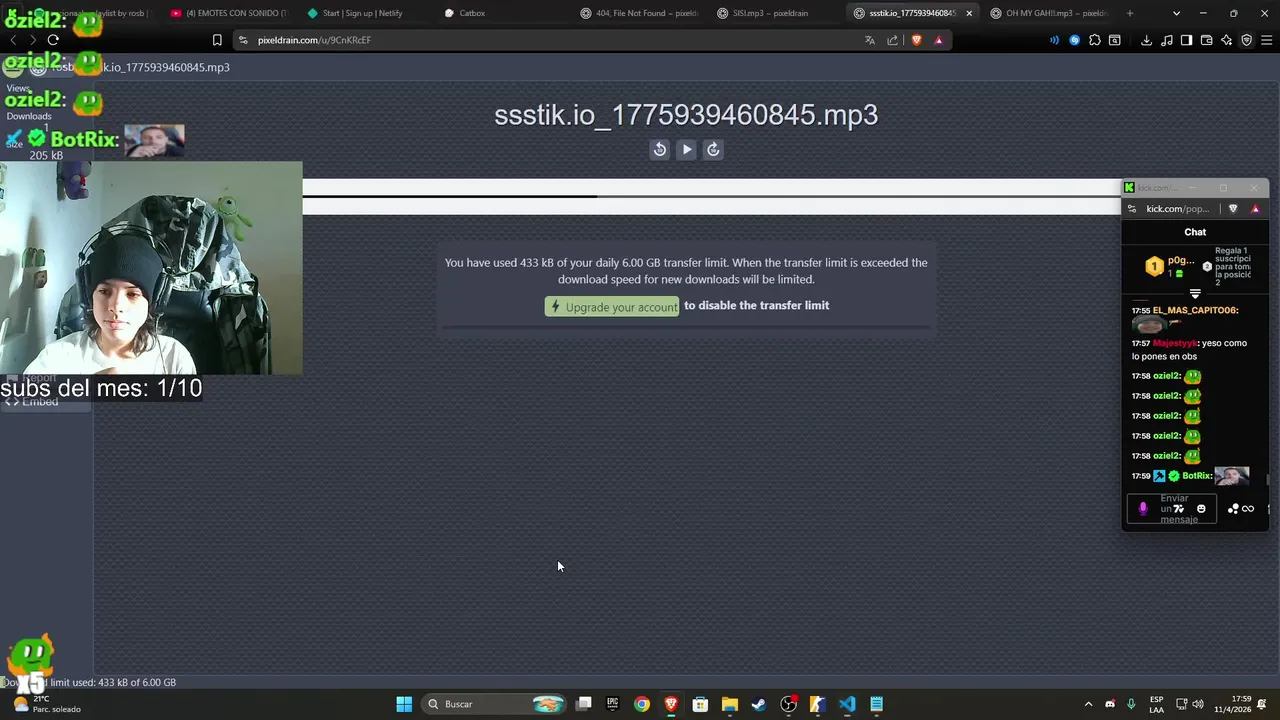Click Kick popout address bar URL
Screen dimensions: 1280x720
(x=1178, y=209)
